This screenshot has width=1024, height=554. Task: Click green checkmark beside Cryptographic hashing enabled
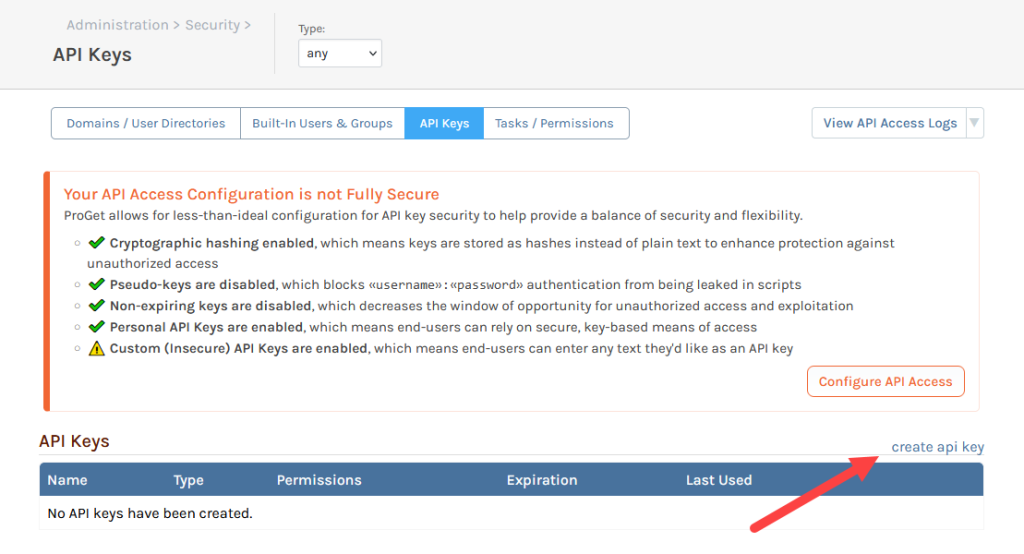pyautogui.click(x=97, y=243)
